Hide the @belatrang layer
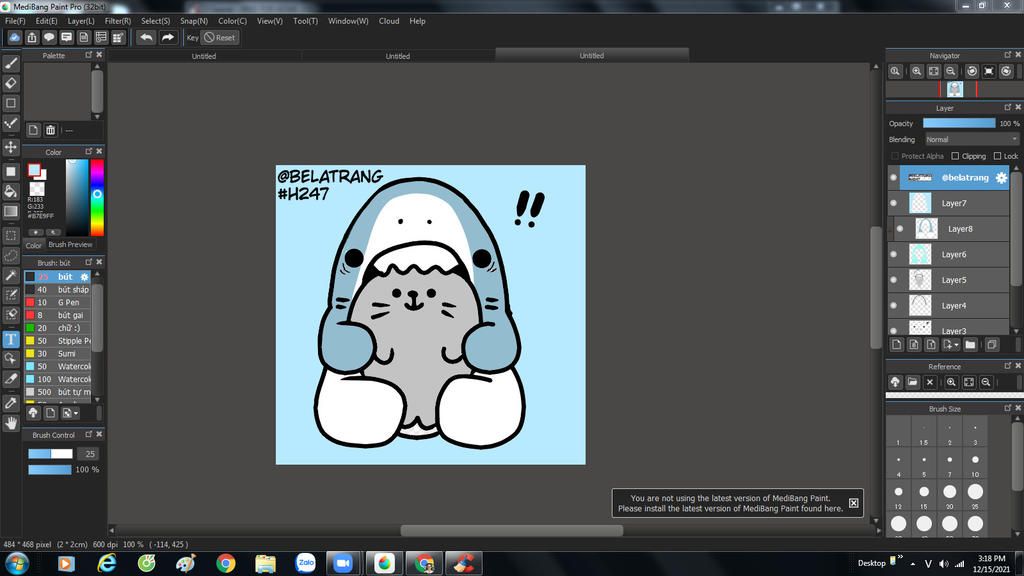The image size is (1024, 576). [894, 178]
